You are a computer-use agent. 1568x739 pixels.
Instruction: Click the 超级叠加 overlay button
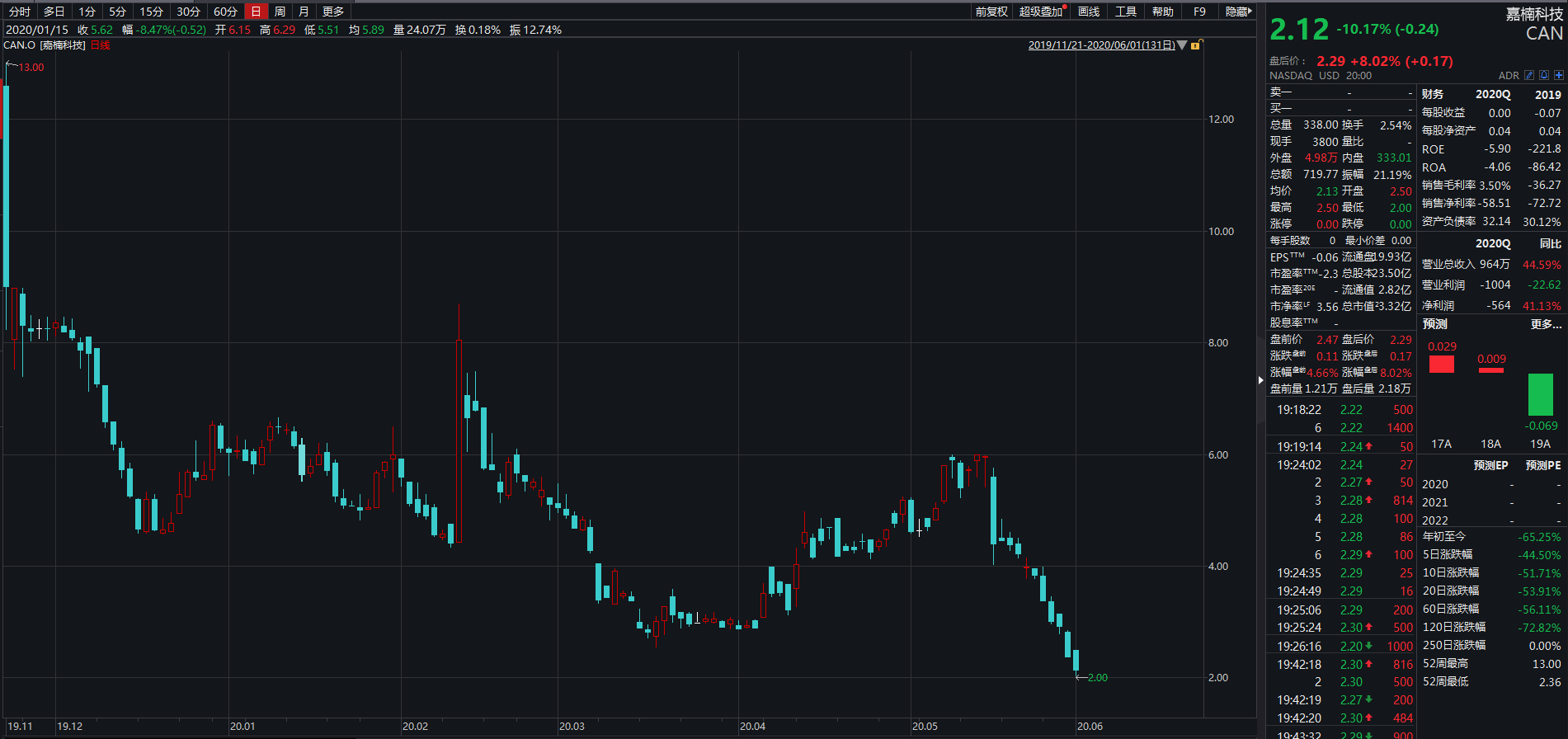click(x=1041, y=12)
